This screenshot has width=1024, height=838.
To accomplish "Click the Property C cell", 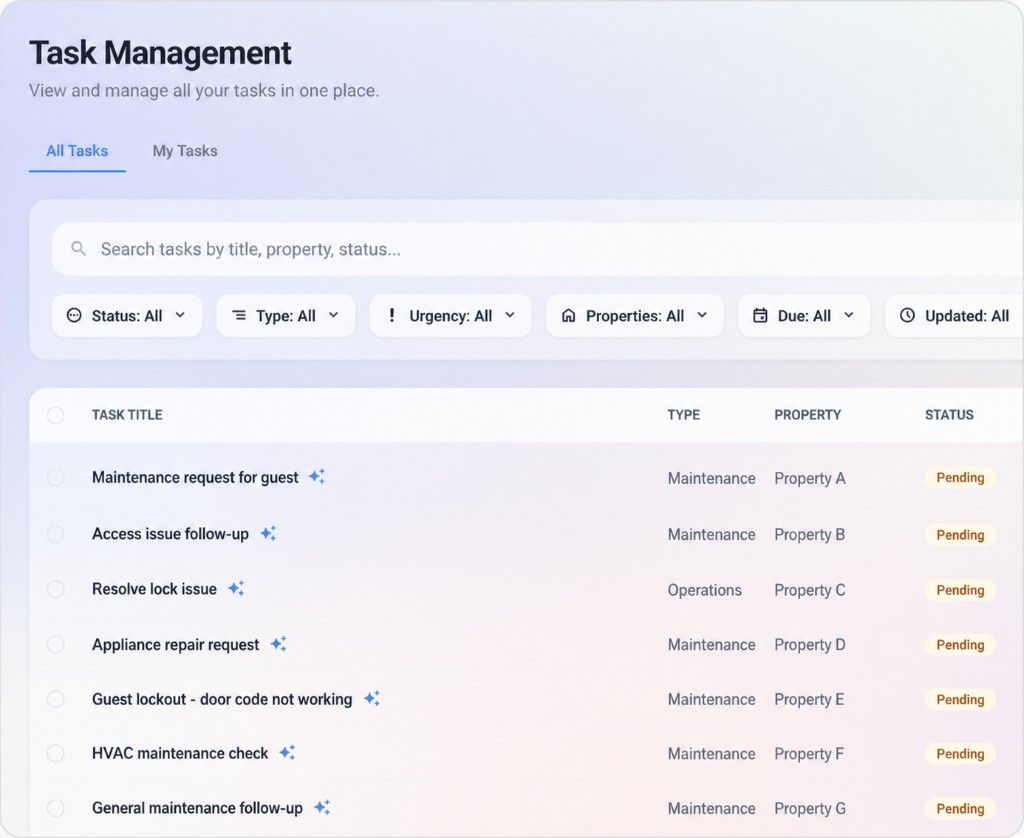I will pos(810,590).
